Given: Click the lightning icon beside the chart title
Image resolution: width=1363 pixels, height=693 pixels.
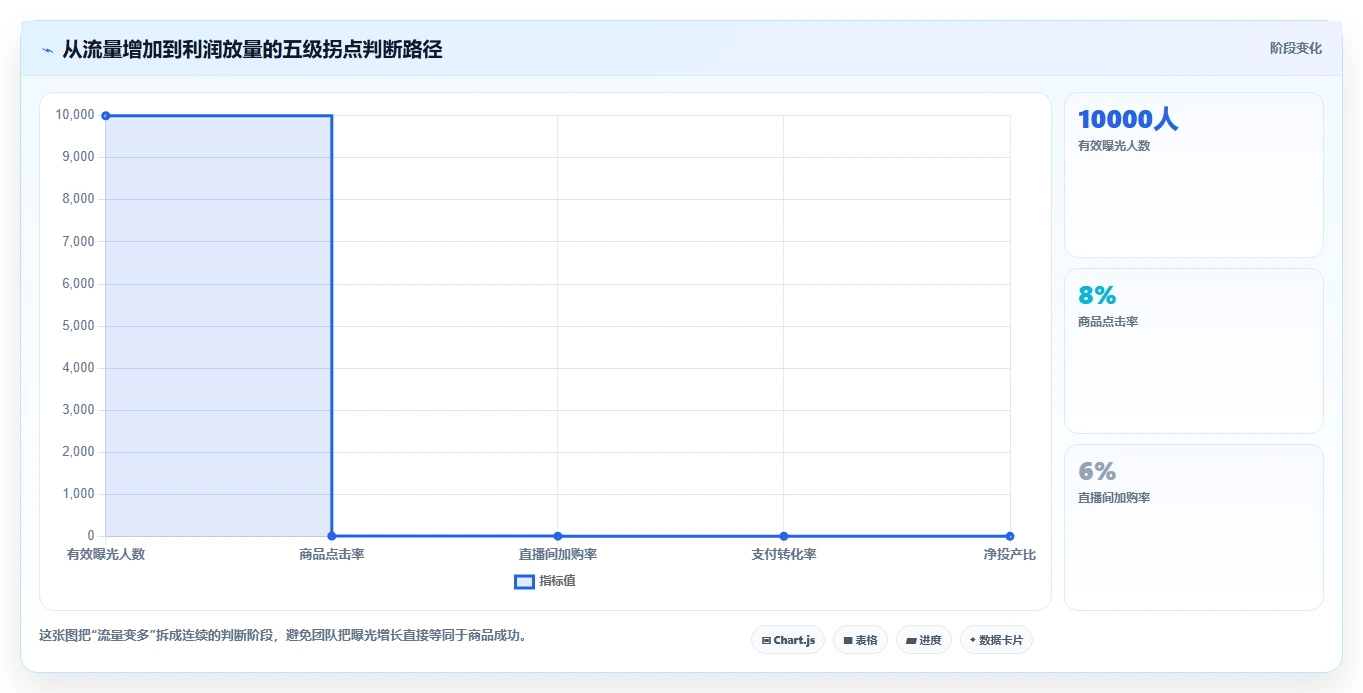Looking at the screenshot, I should pyautogui.click(x=47, y=49).
